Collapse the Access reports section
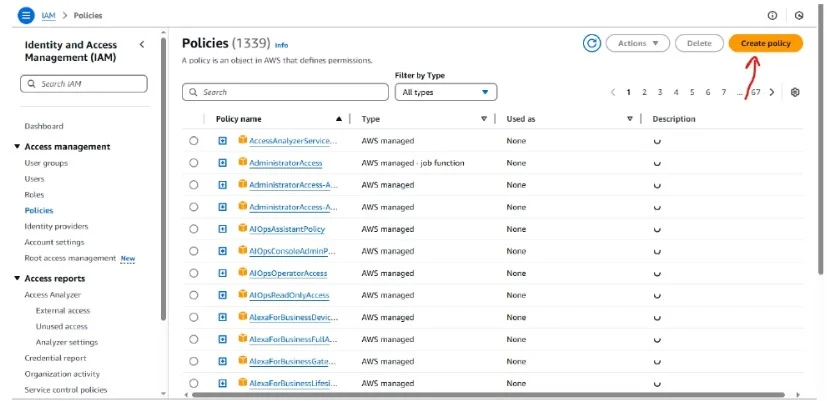The height and width of the screenshot is (401, 833). 17,278
